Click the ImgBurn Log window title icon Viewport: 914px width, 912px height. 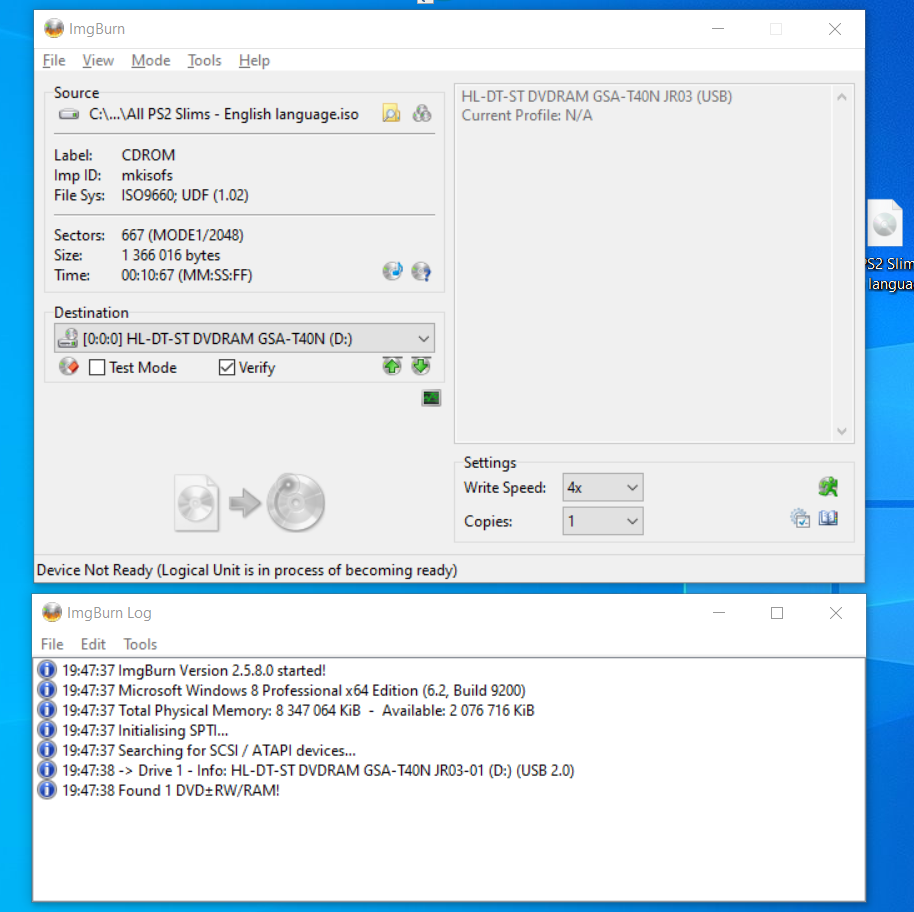click(x=52, y=612)
